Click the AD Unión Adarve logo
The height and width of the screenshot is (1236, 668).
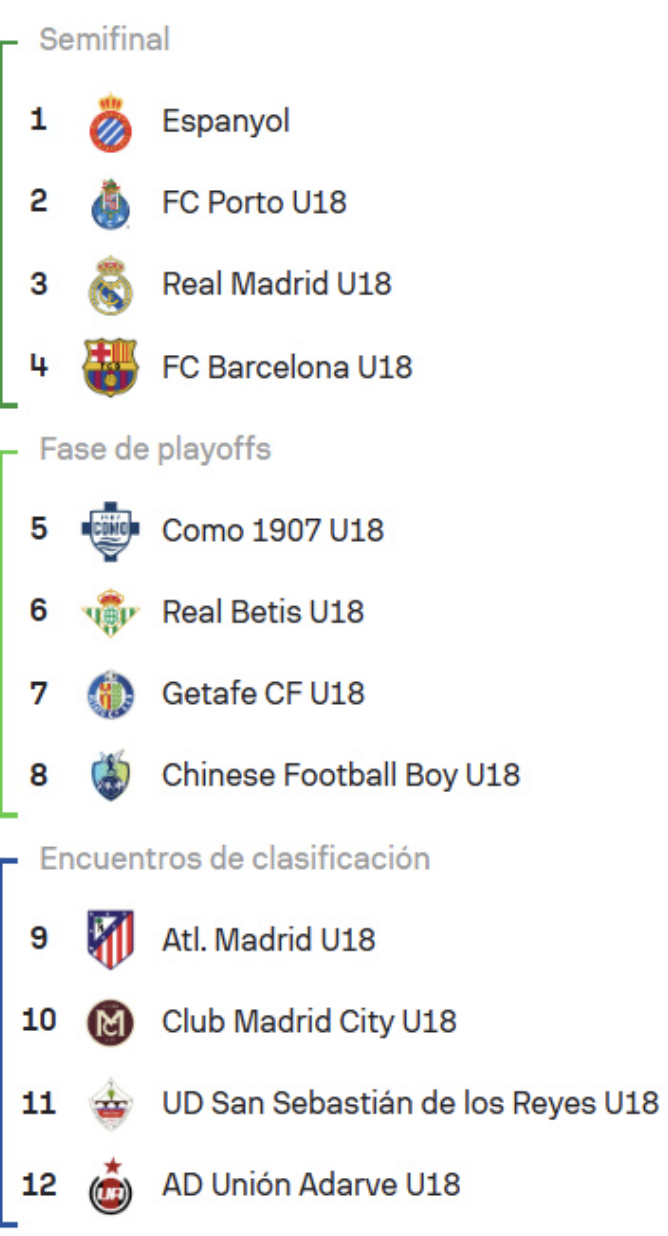coord(110,1184)
